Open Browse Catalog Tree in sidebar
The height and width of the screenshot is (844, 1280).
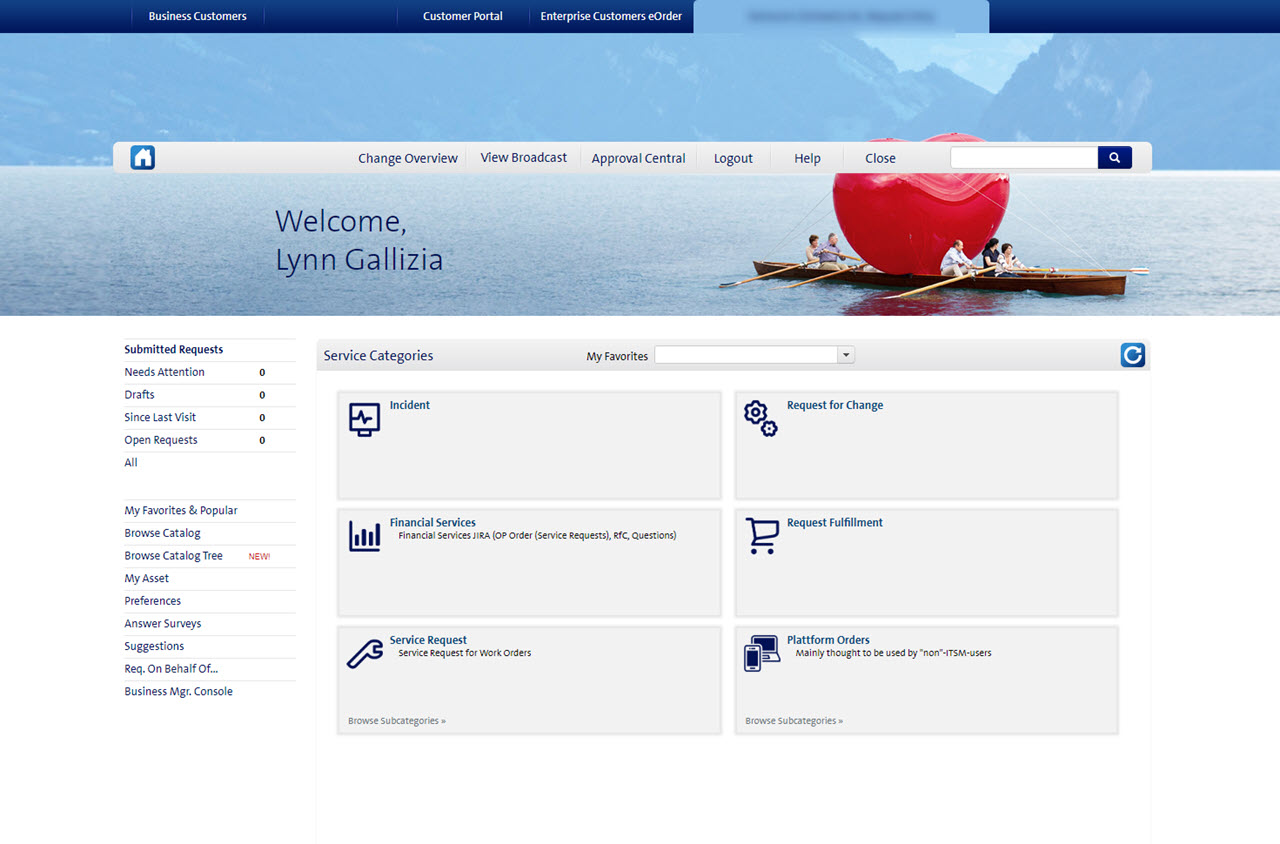(x=174, y=556)
